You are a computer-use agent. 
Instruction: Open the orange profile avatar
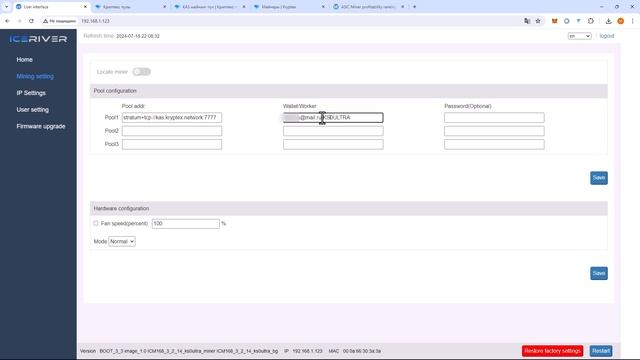tap(620, 21)
